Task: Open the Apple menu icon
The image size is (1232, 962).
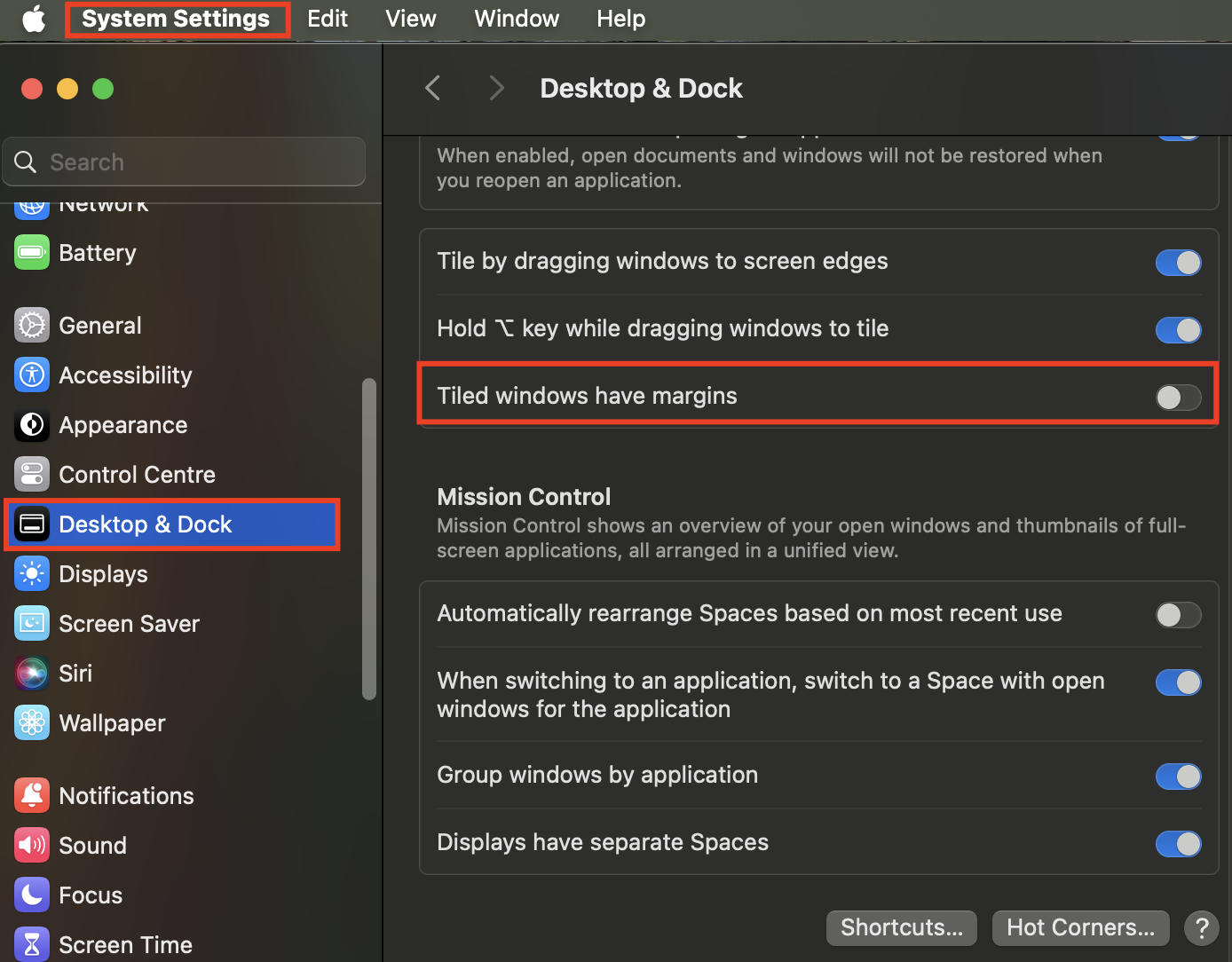Action: (x=34, y=19)
